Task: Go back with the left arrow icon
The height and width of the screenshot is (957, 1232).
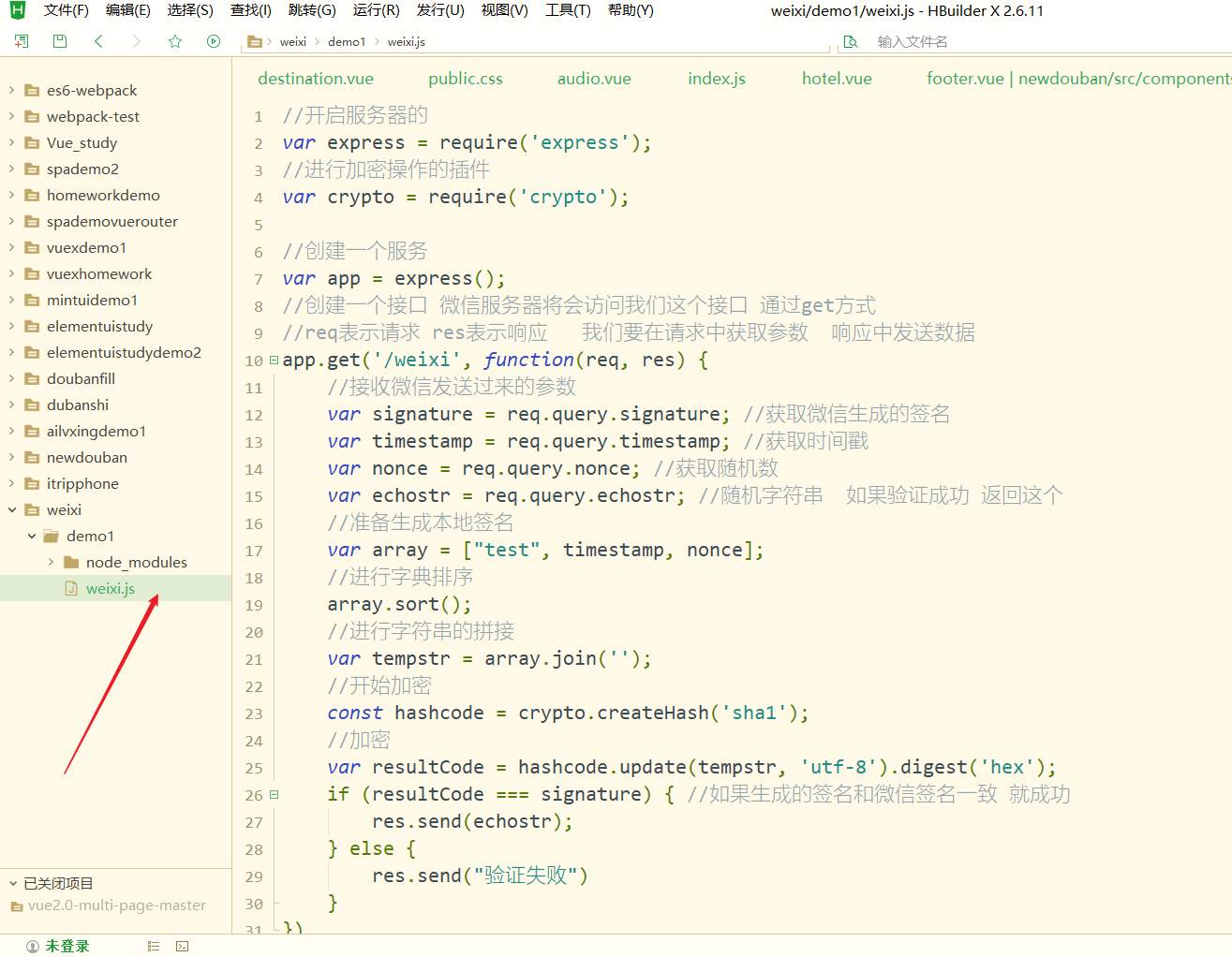Action: coord(98,41)
